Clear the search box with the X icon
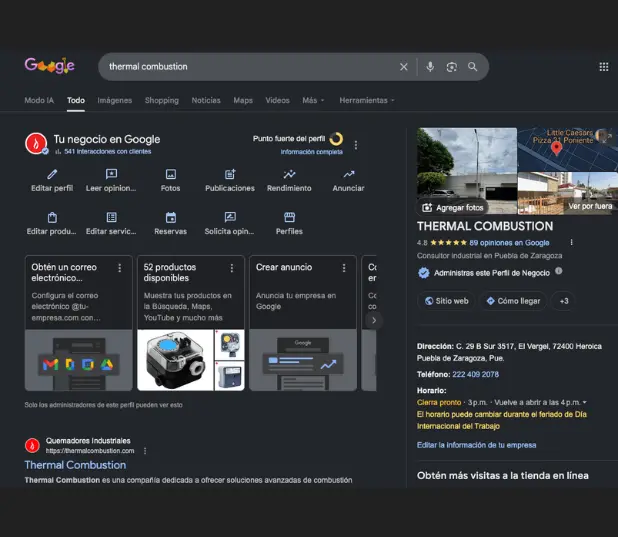Screen dimensions: 618x537 tap(404, 67)
